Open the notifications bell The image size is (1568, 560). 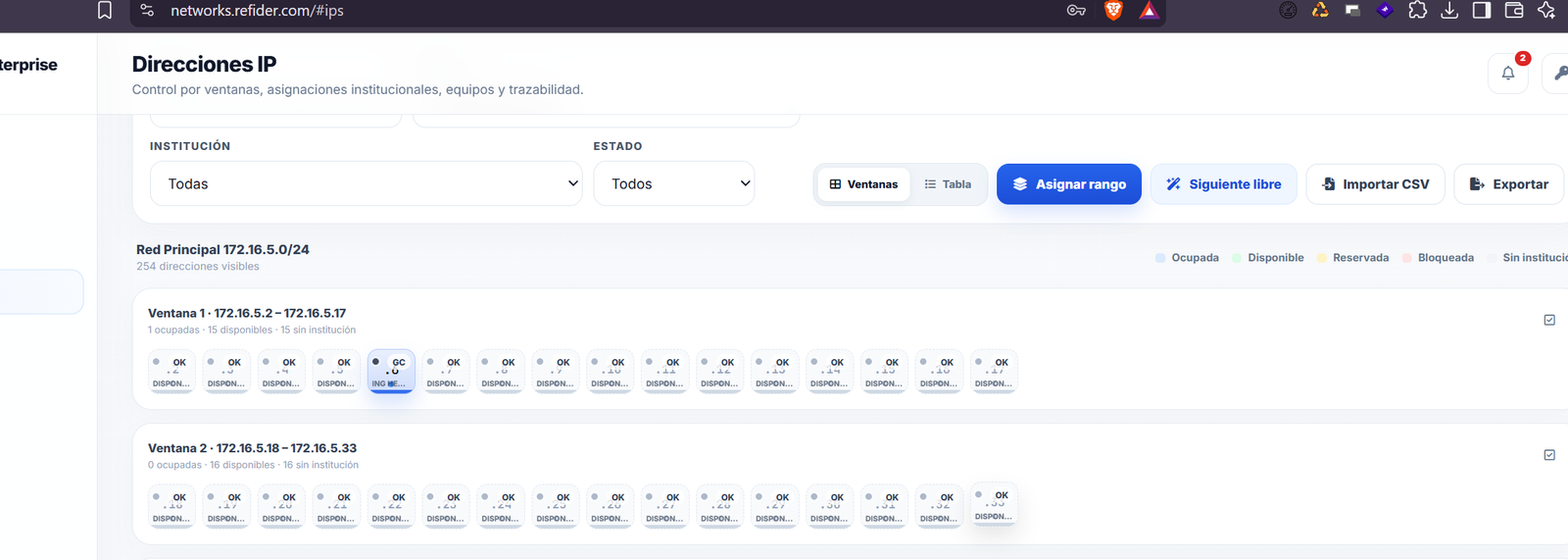click(1507, 73)
